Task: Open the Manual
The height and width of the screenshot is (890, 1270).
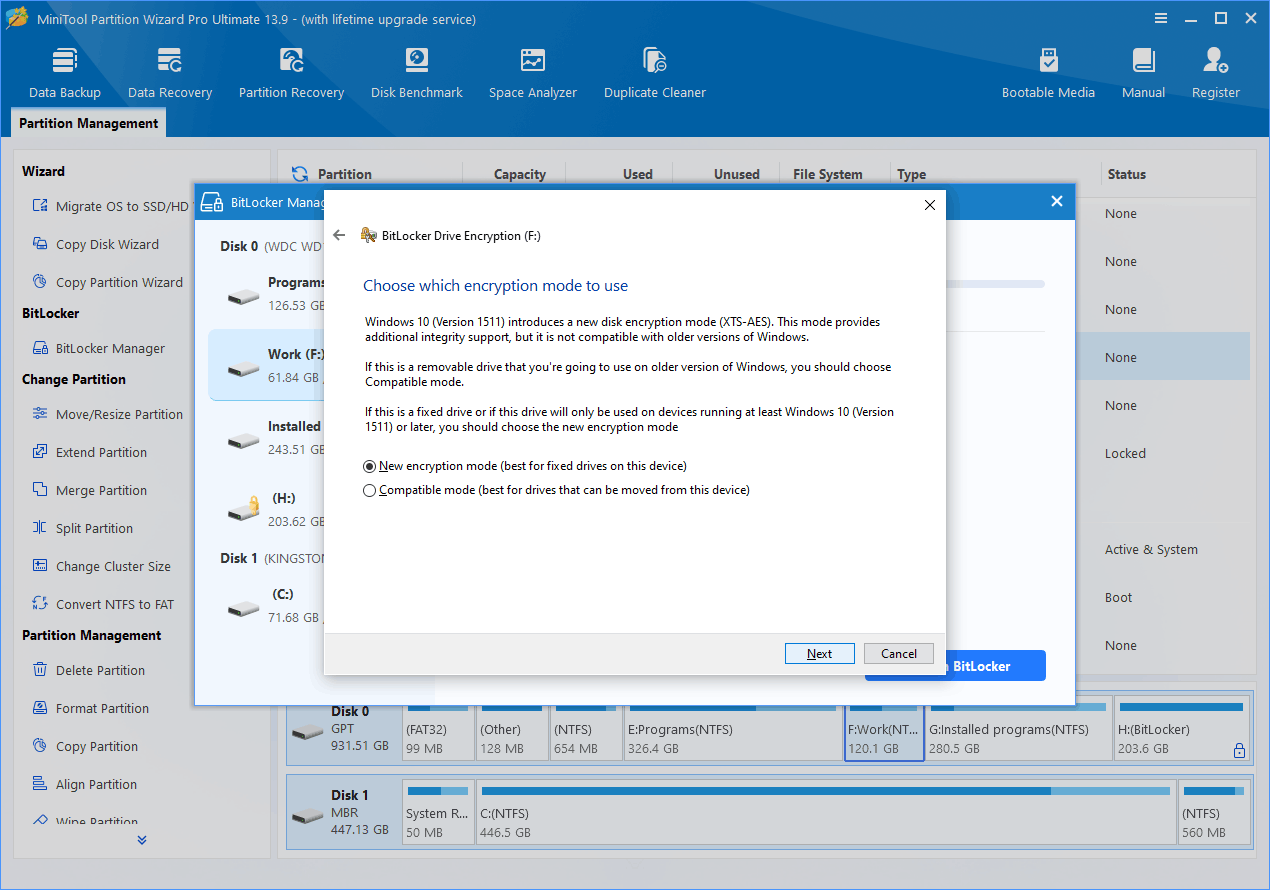Action: pyautogui.click(x=1143, y=74)
